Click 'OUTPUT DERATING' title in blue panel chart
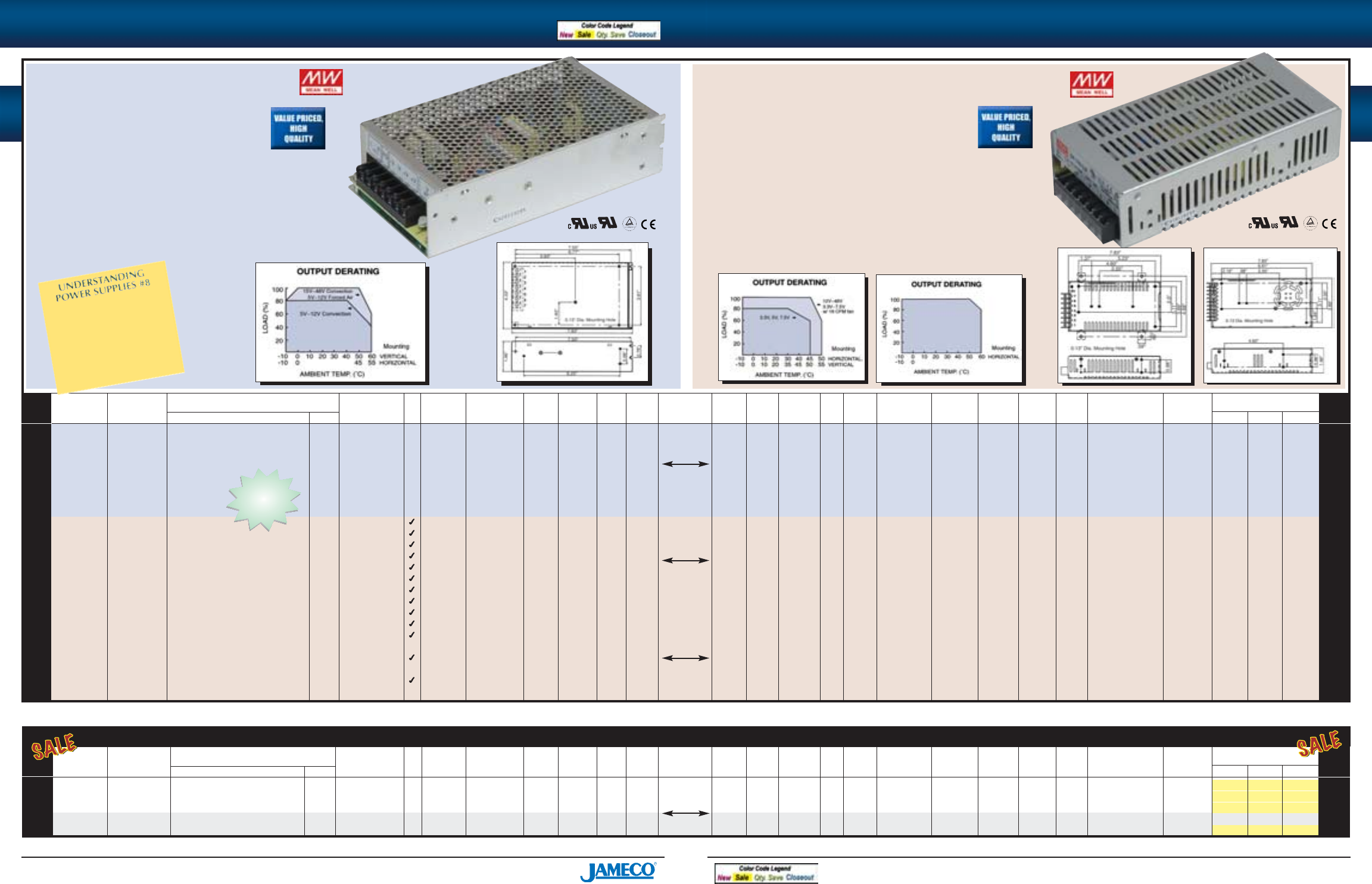 [338, 271]
